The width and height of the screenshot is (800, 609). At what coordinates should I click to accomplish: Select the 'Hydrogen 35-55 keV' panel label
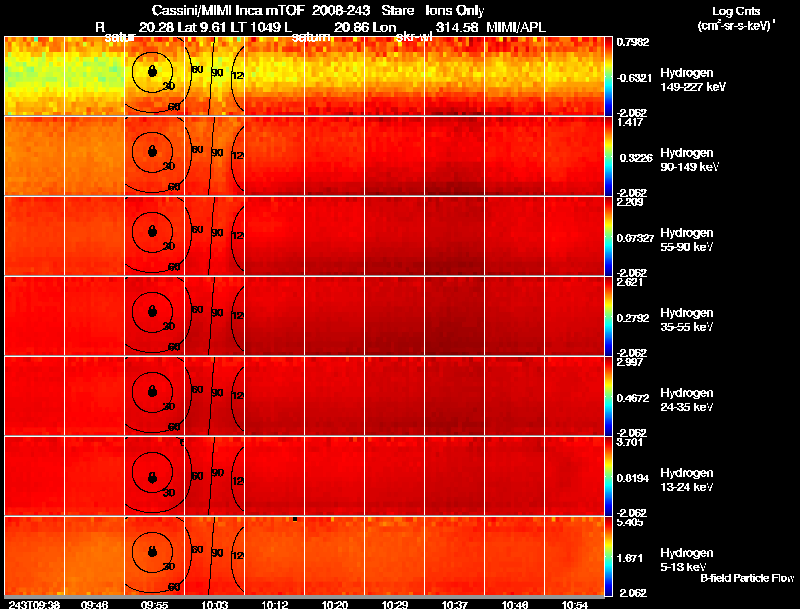click(687, 320)
